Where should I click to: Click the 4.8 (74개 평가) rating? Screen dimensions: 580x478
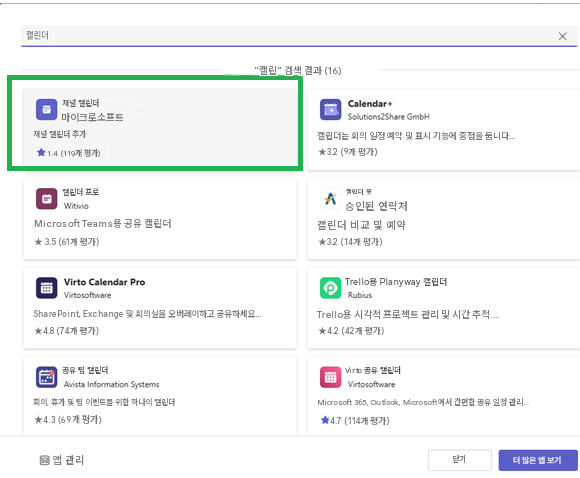coord(67,330)
